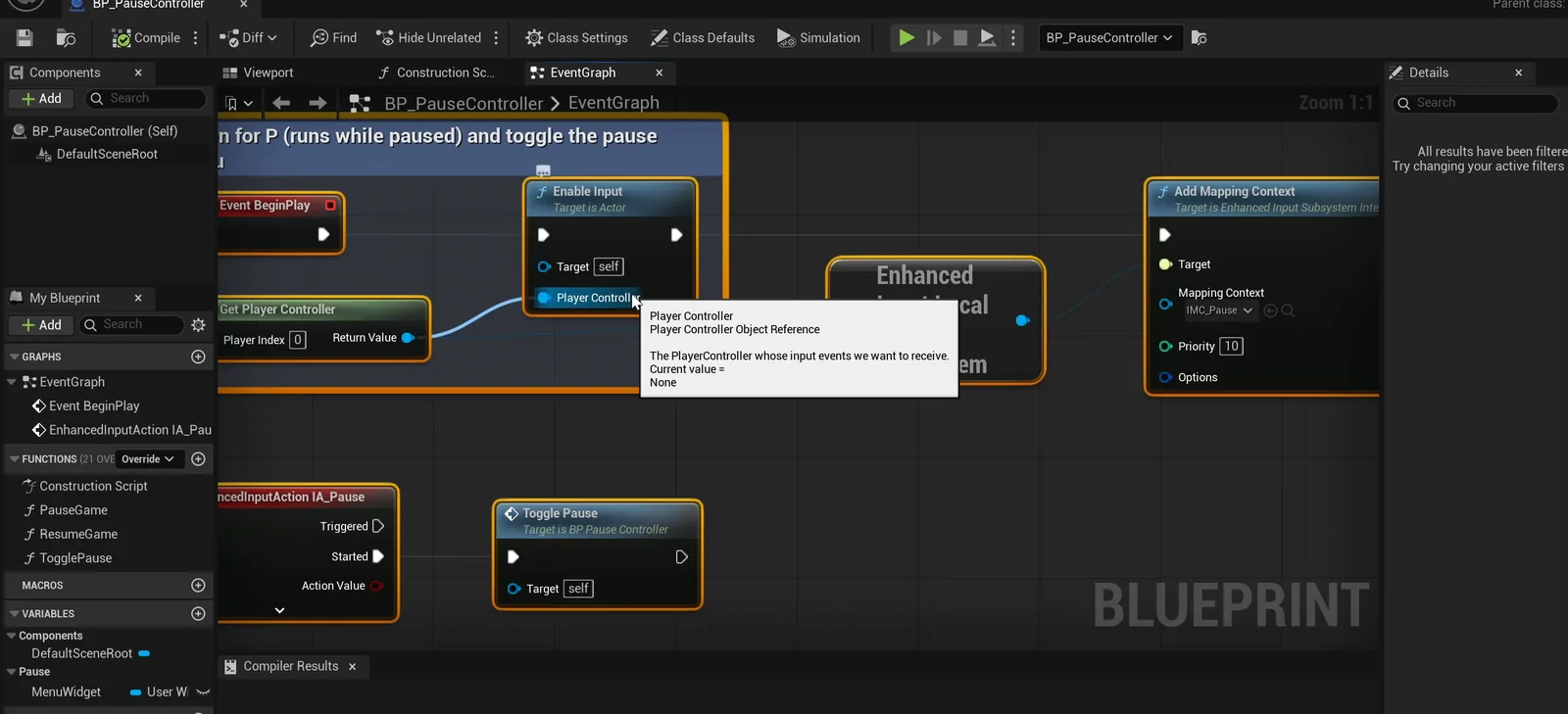Click the Priority value field showing 10
Screen dimensions: 1568x714
point(1231,347)
